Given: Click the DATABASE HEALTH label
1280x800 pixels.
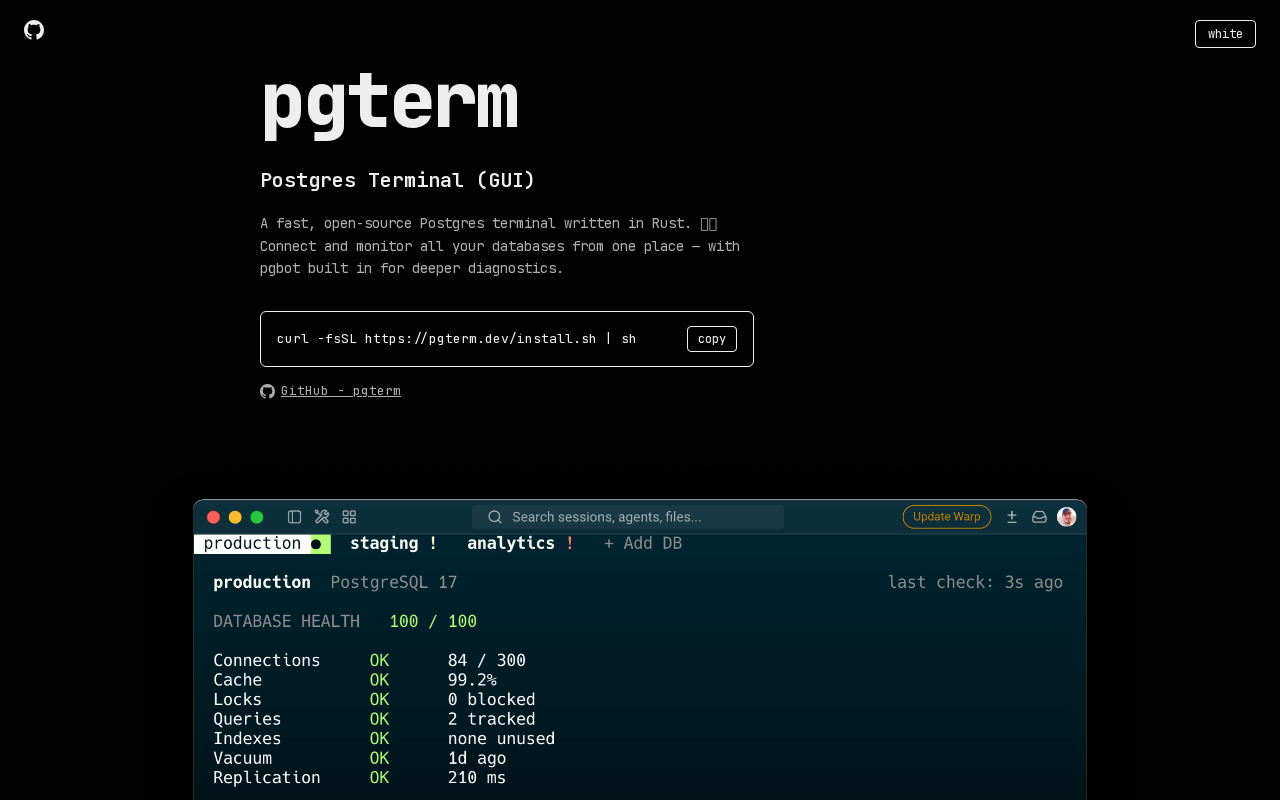Looking at the screenshot, I should (287, 622).
